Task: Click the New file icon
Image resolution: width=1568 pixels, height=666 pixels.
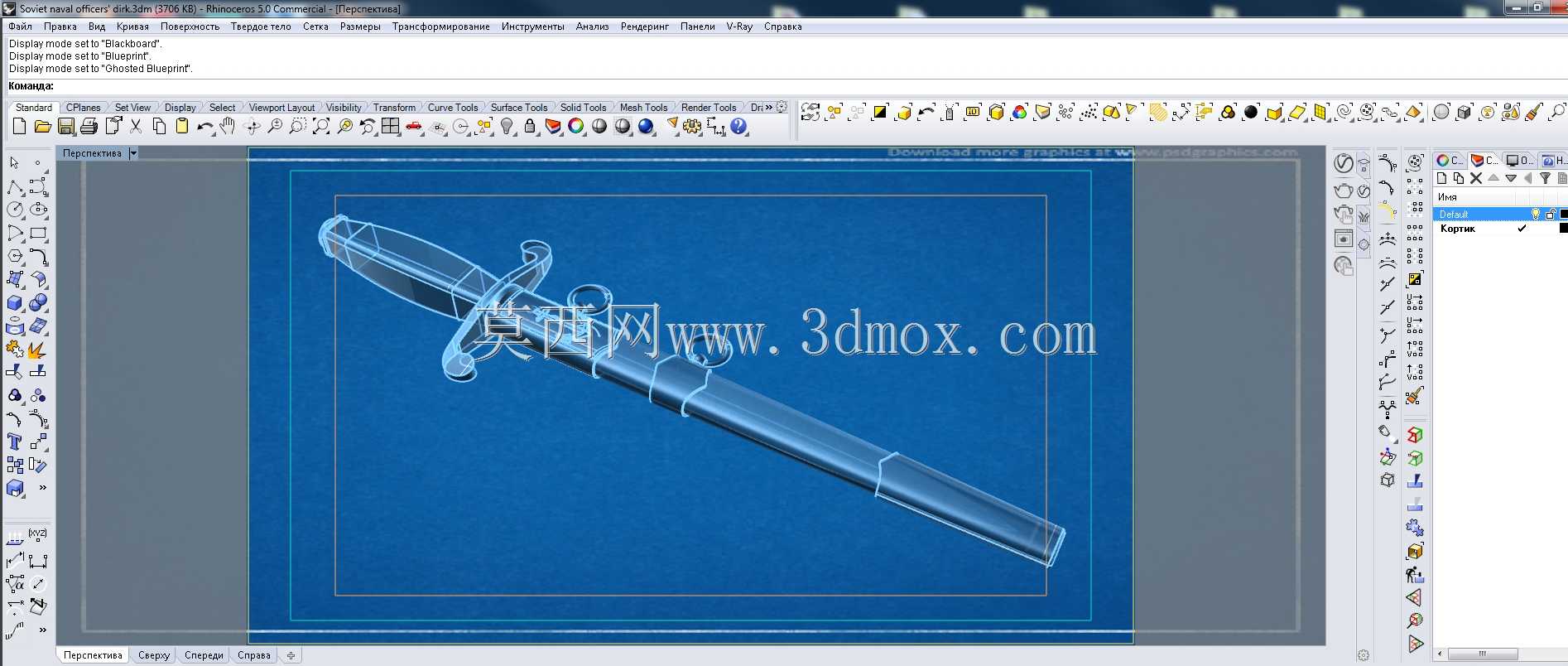Action: click(19, 127)
